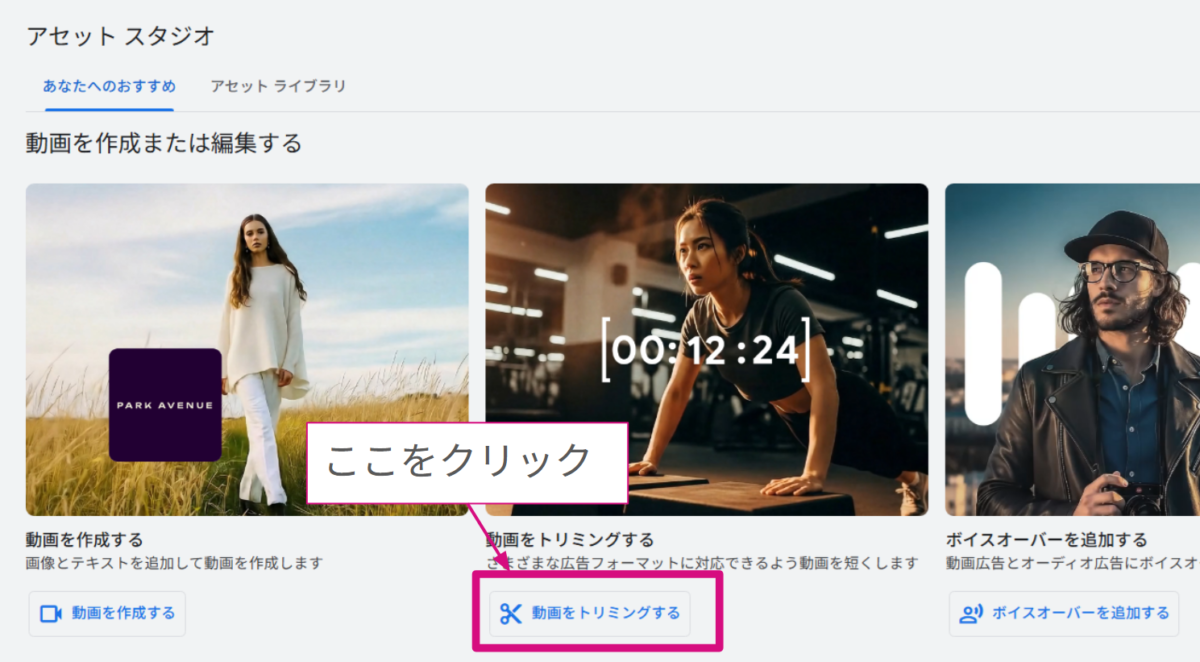Select the 00:12:24 timecode overlay

coord(705,350)
